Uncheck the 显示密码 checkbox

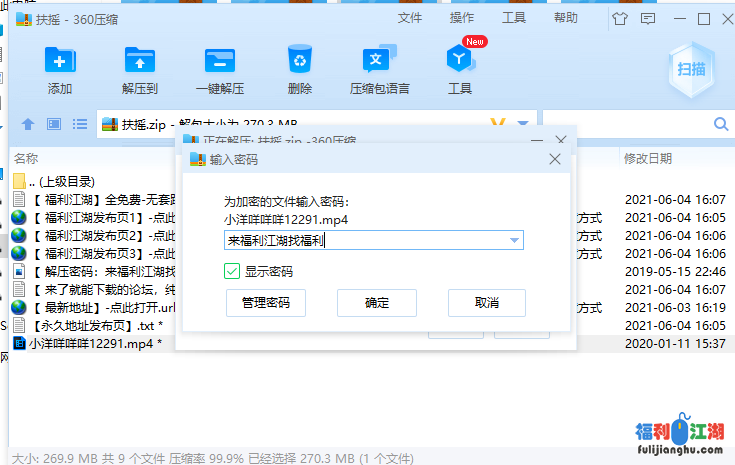tap(232, 271)
